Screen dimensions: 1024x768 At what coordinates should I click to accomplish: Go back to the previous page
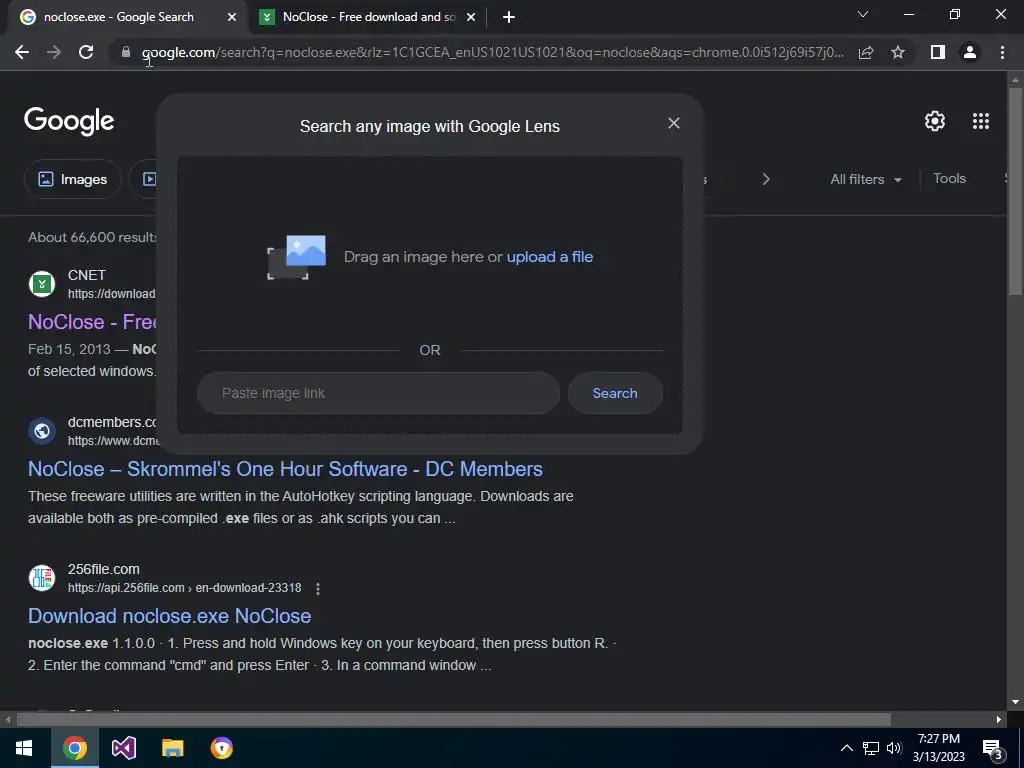[22, 52]
